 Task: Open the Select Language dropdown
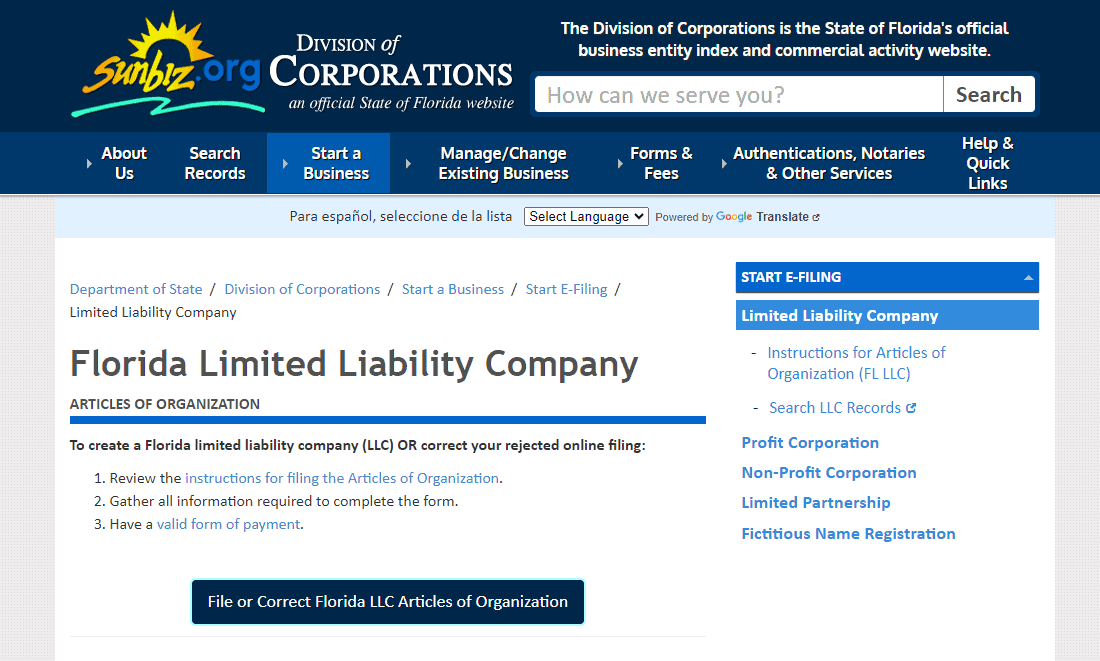586,216
